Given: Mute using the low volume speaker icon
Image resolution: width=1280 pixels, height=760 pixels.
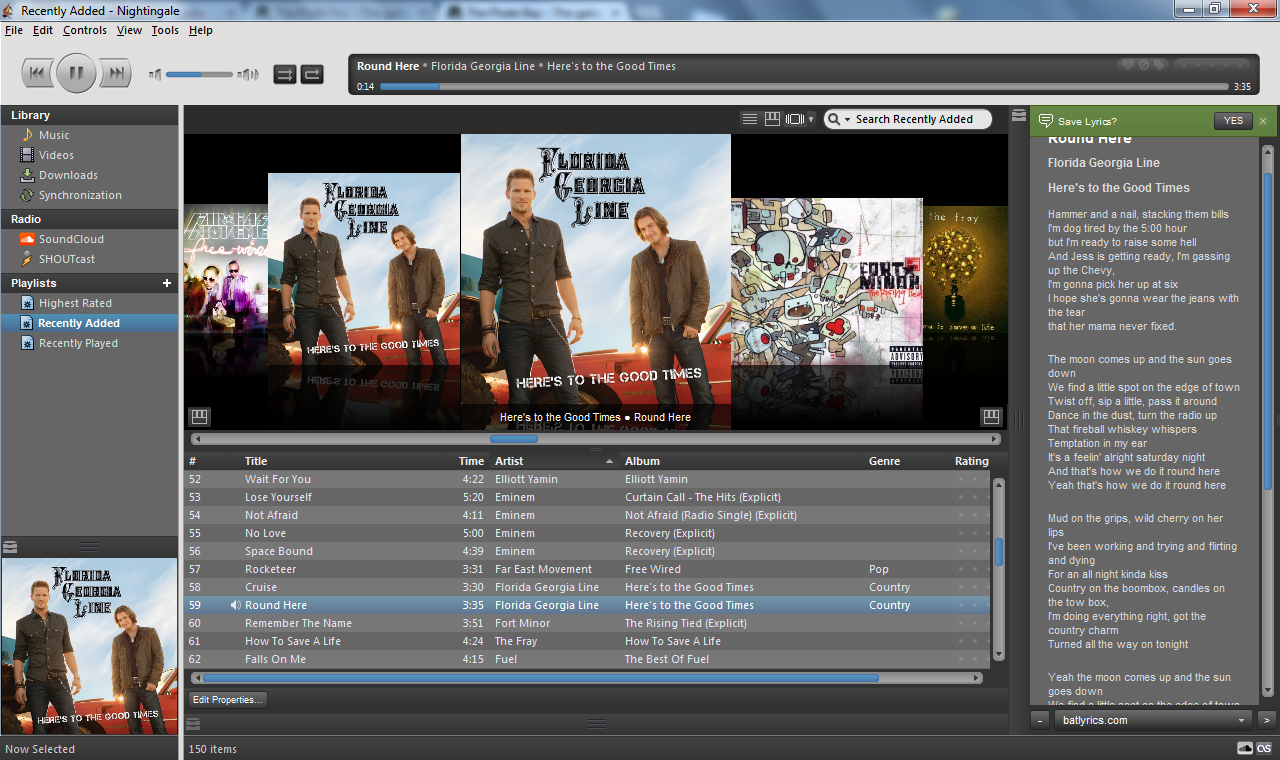Looking at the screenshot, I should (x=155, y=74).
